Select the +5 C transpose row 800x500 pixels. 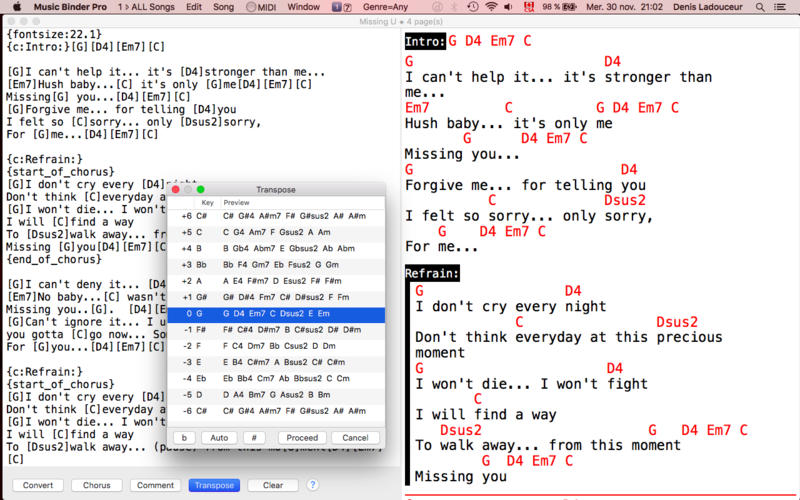pyautogui.click(x=276, y=232)
